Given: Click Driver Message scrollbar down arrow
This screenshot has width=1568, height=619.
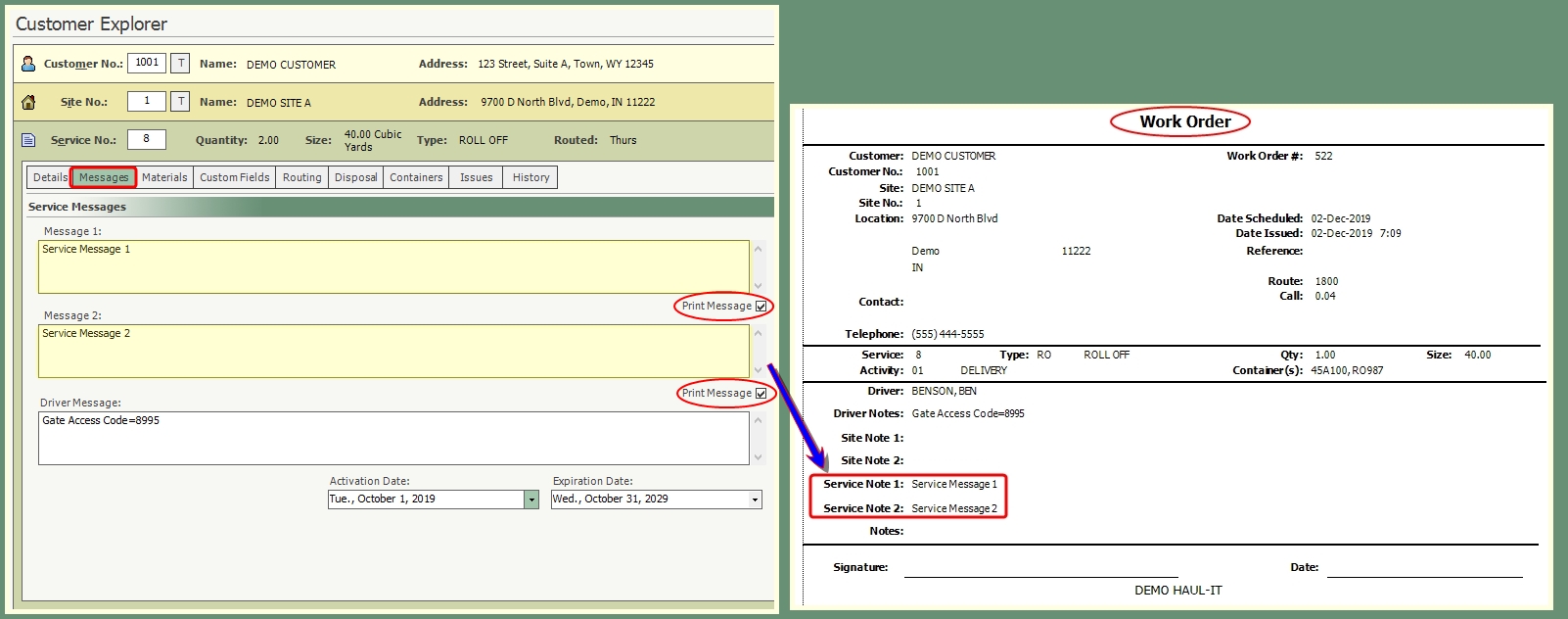Looking at the screenshot, I should pyautogui.click(x=758, y=456).
